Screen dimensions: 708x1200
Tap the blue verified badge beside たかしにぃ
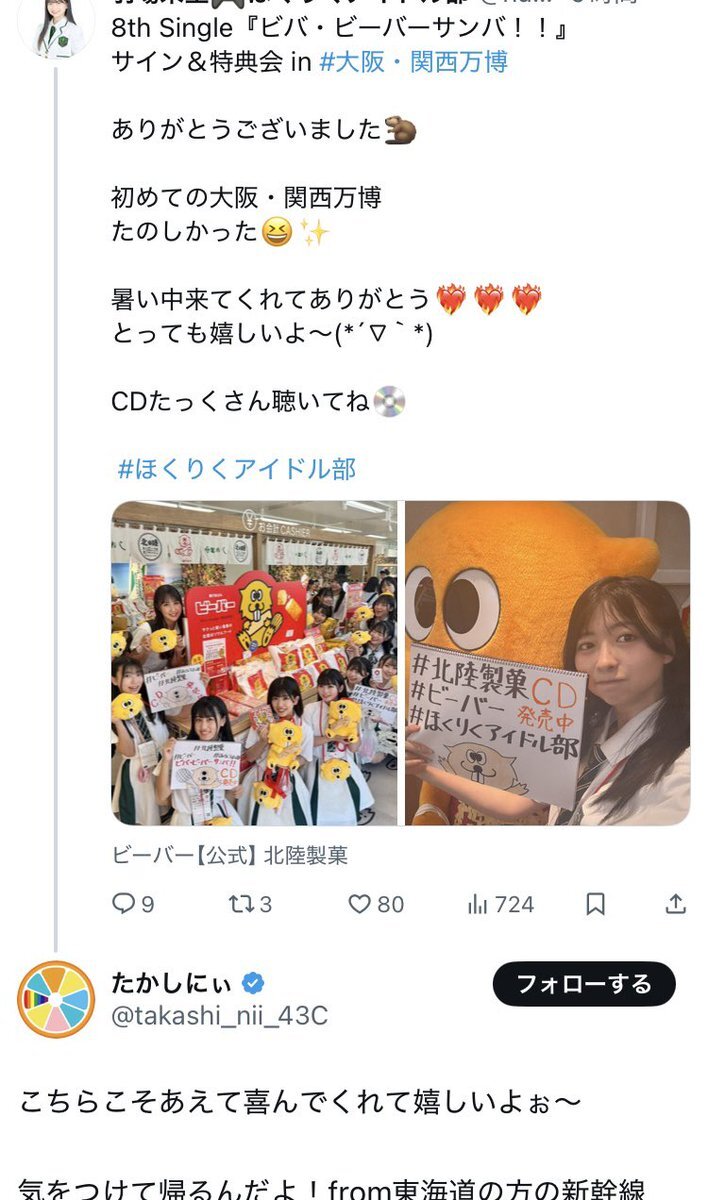[254, 981]
